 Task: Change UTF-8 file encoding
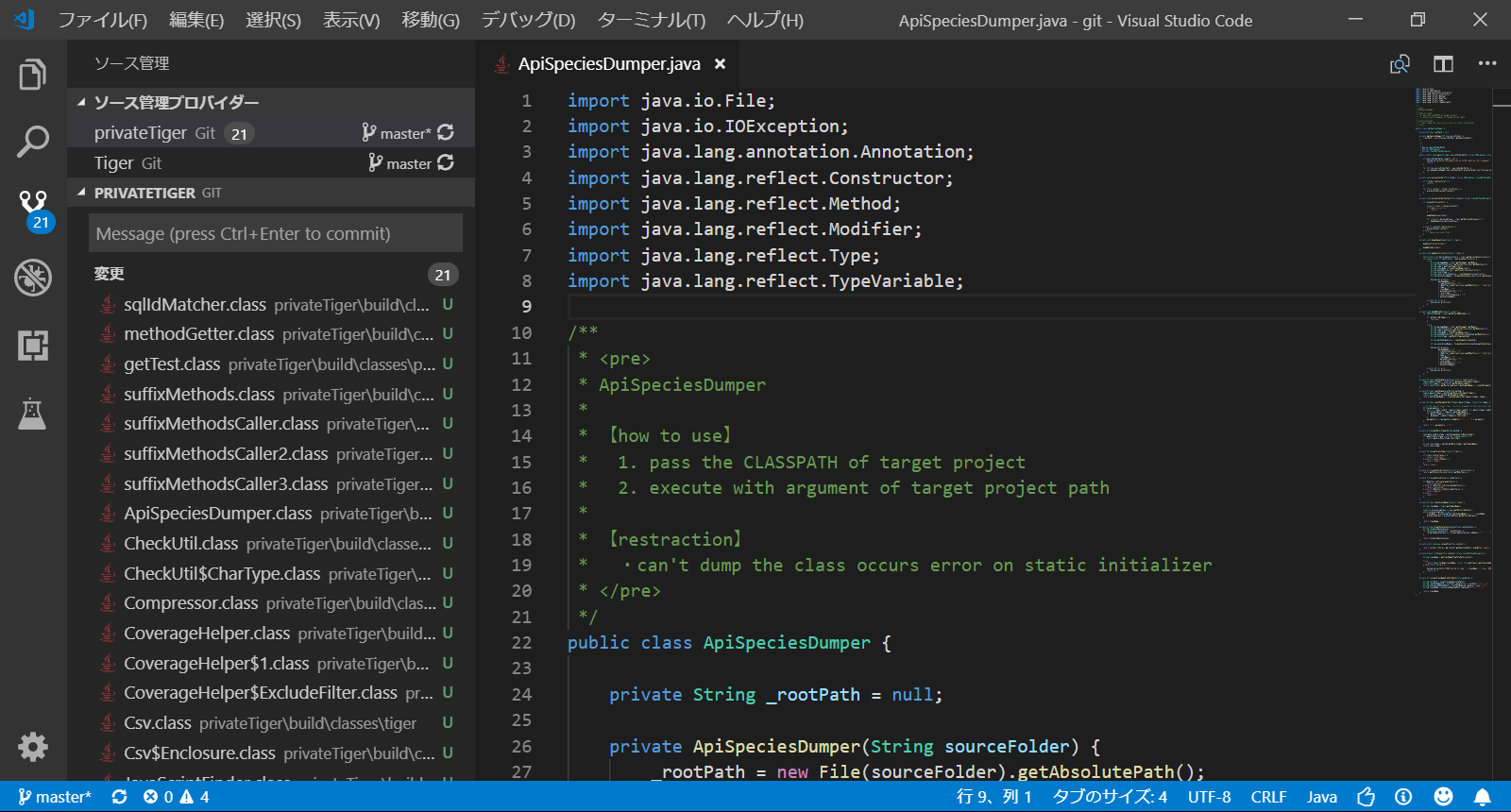tap(1209, 797)
